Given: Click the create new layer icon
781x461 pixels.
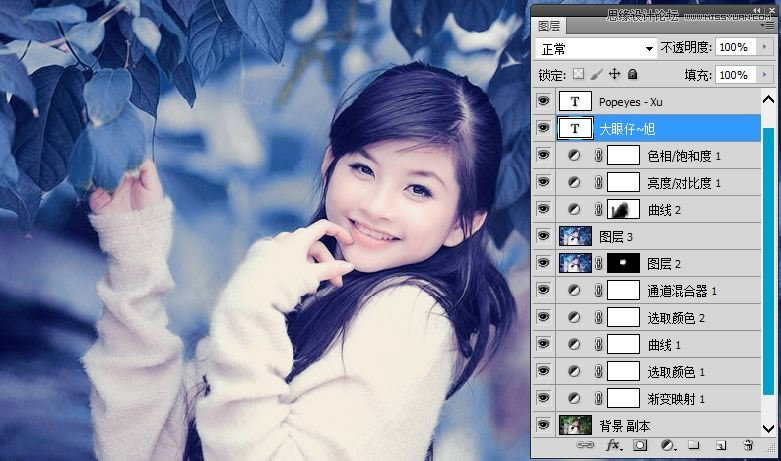Looking at the screenshot, I should point(719,445).
